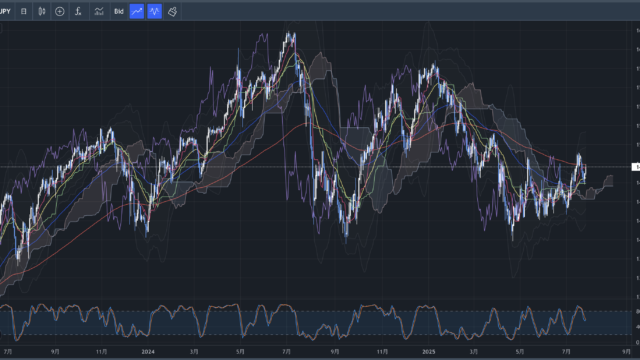Click the 2025 label on time axis

pyautogui.click(x=429, y=351)
